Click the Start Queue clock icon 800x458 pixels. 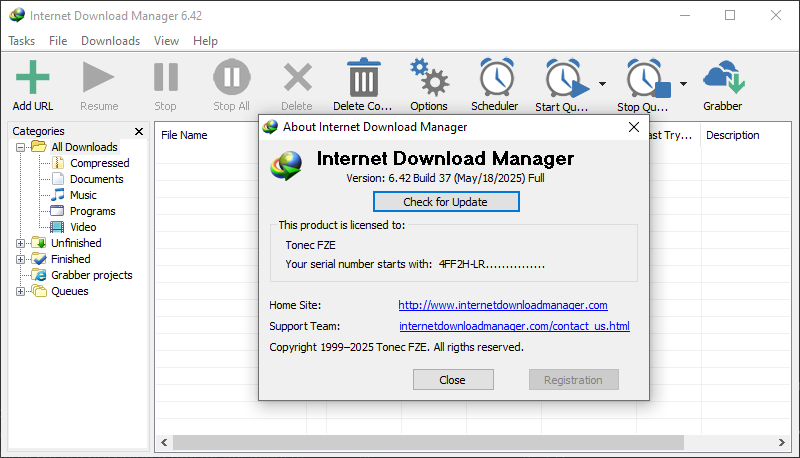click(566, 78)
